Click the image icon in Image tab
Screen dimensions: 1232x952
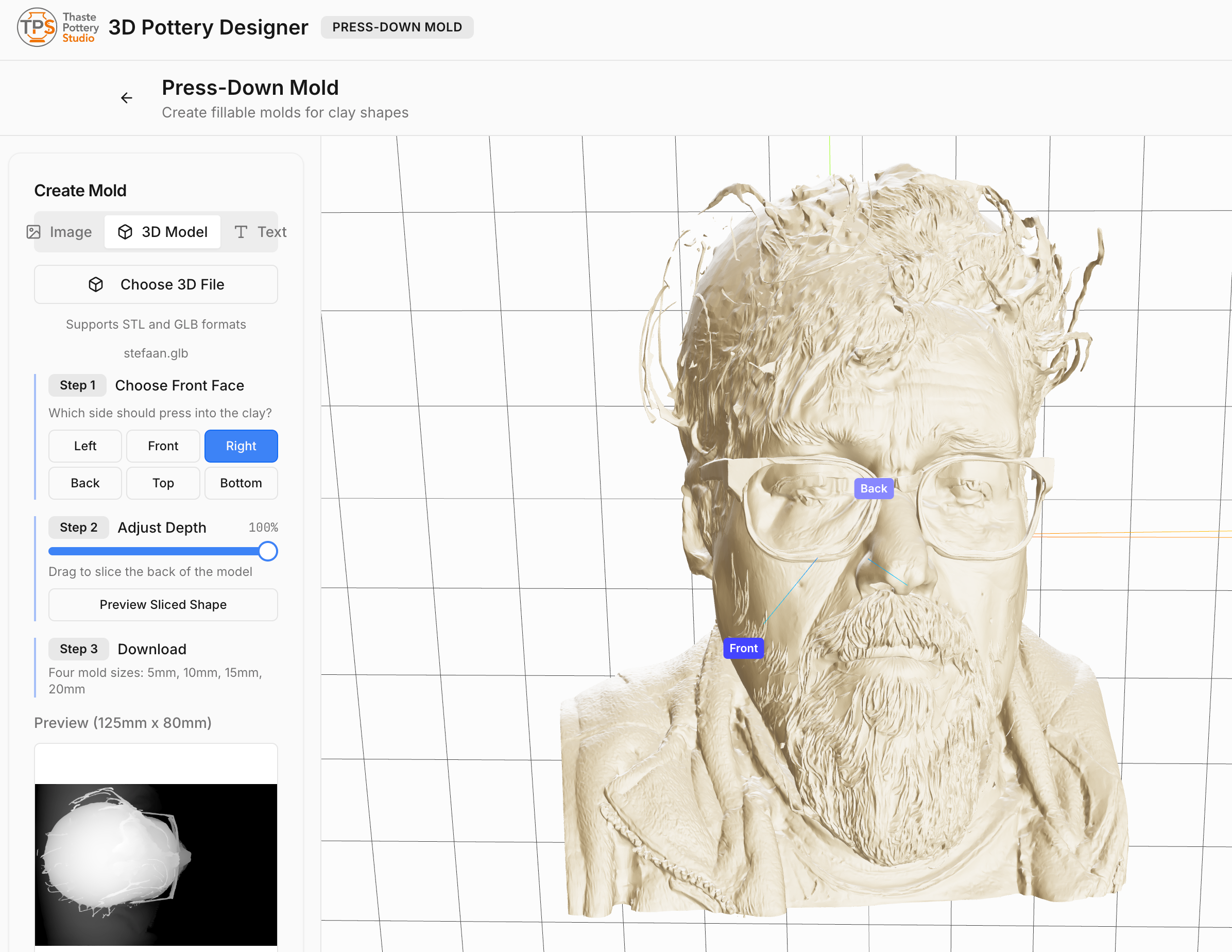coord(34,232)
